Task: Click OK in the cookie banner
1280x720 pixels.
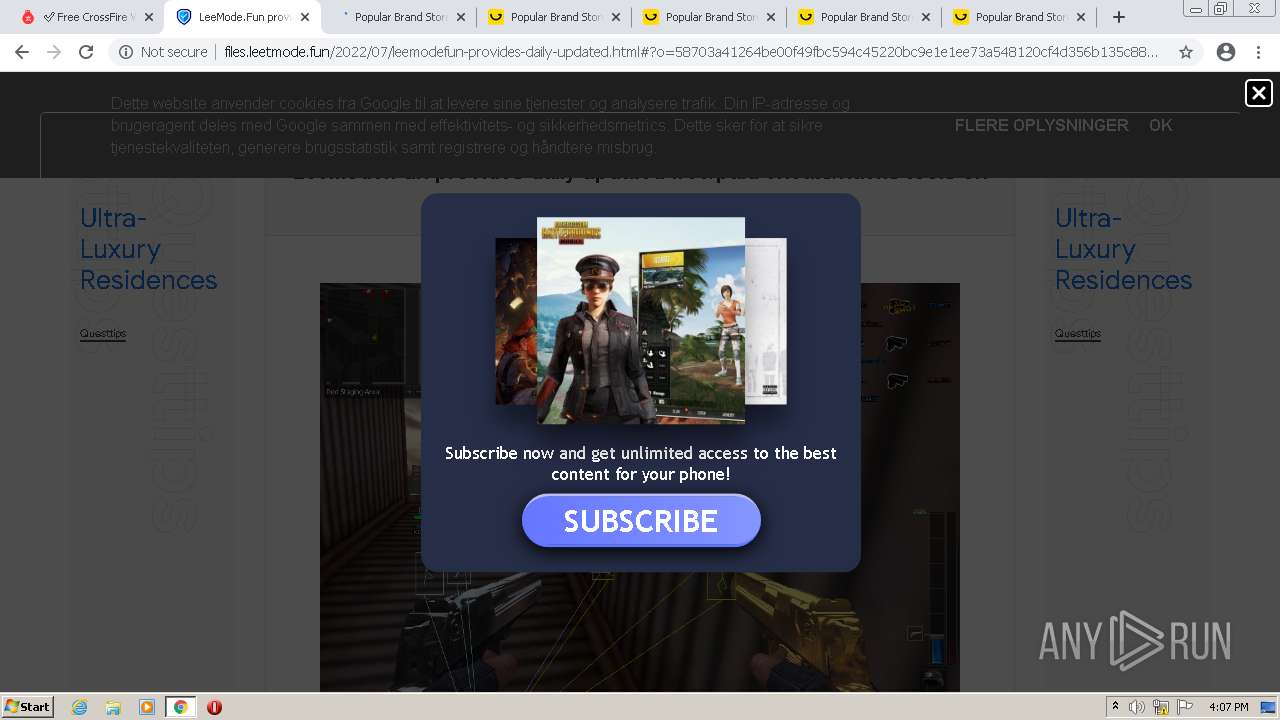Action: pyautogui.click(x=1160, y=125)
